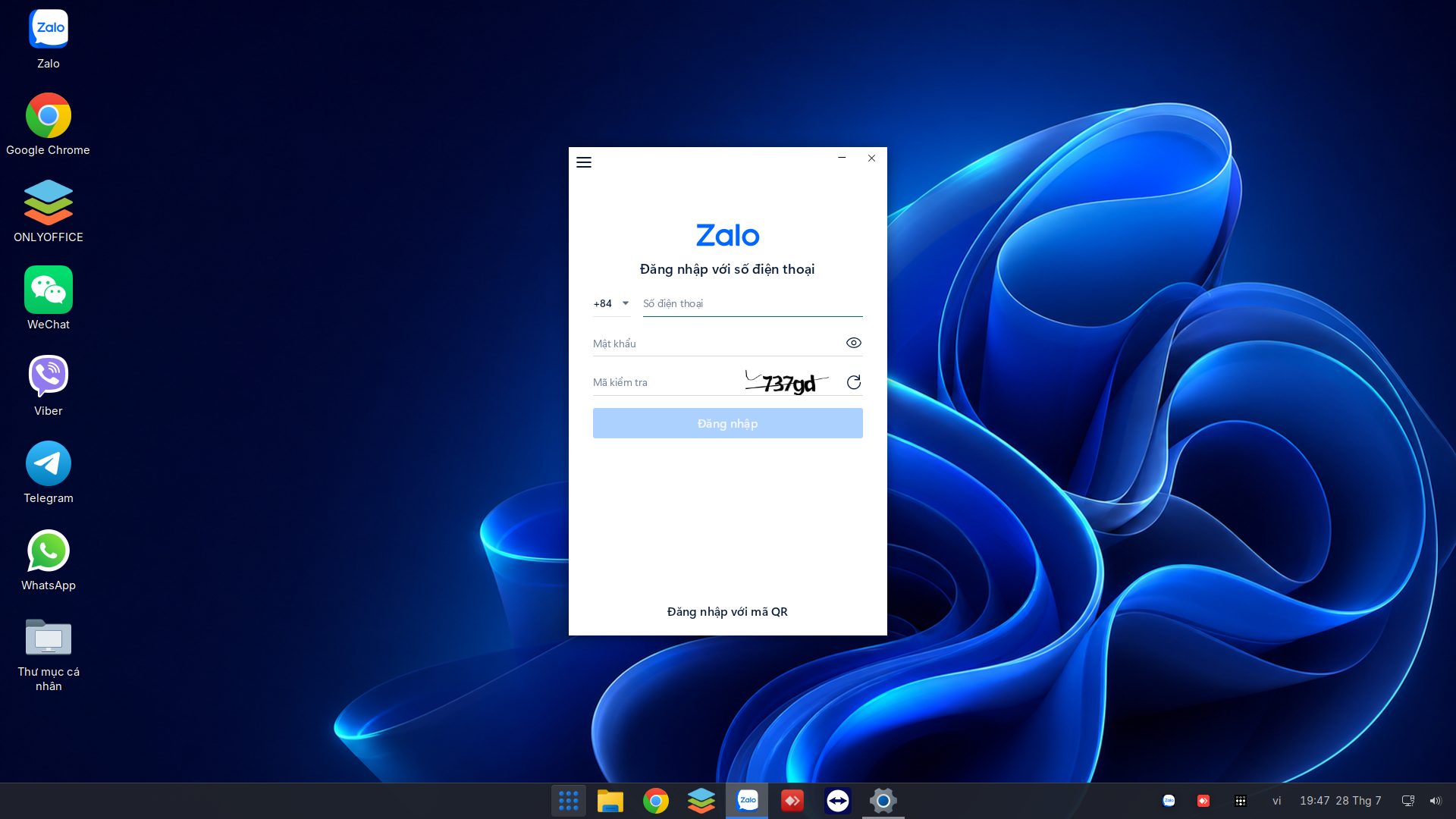Open the WhatsApp desktop icon
Viewport: 1456px width, 819px height.
(x=49, y=559)
